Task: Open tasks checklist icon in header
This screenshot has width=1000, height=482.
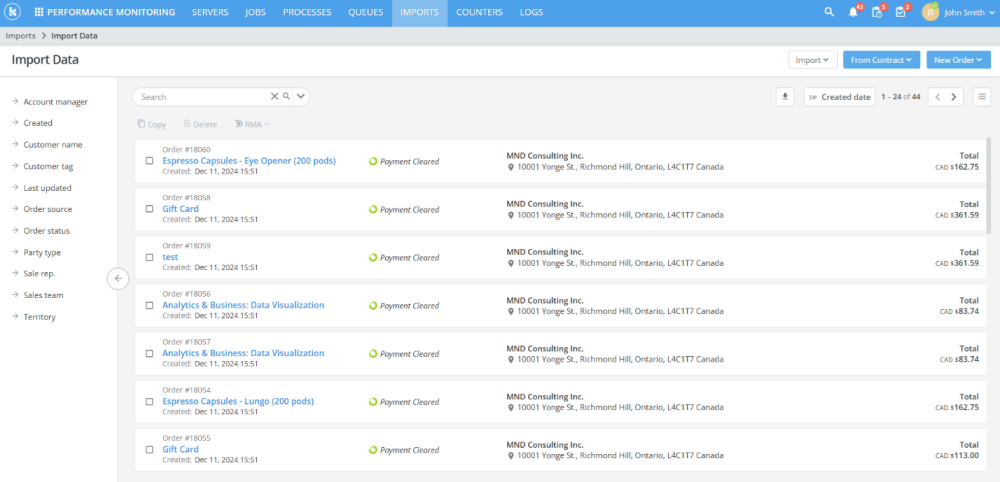Action: [901, 12]
